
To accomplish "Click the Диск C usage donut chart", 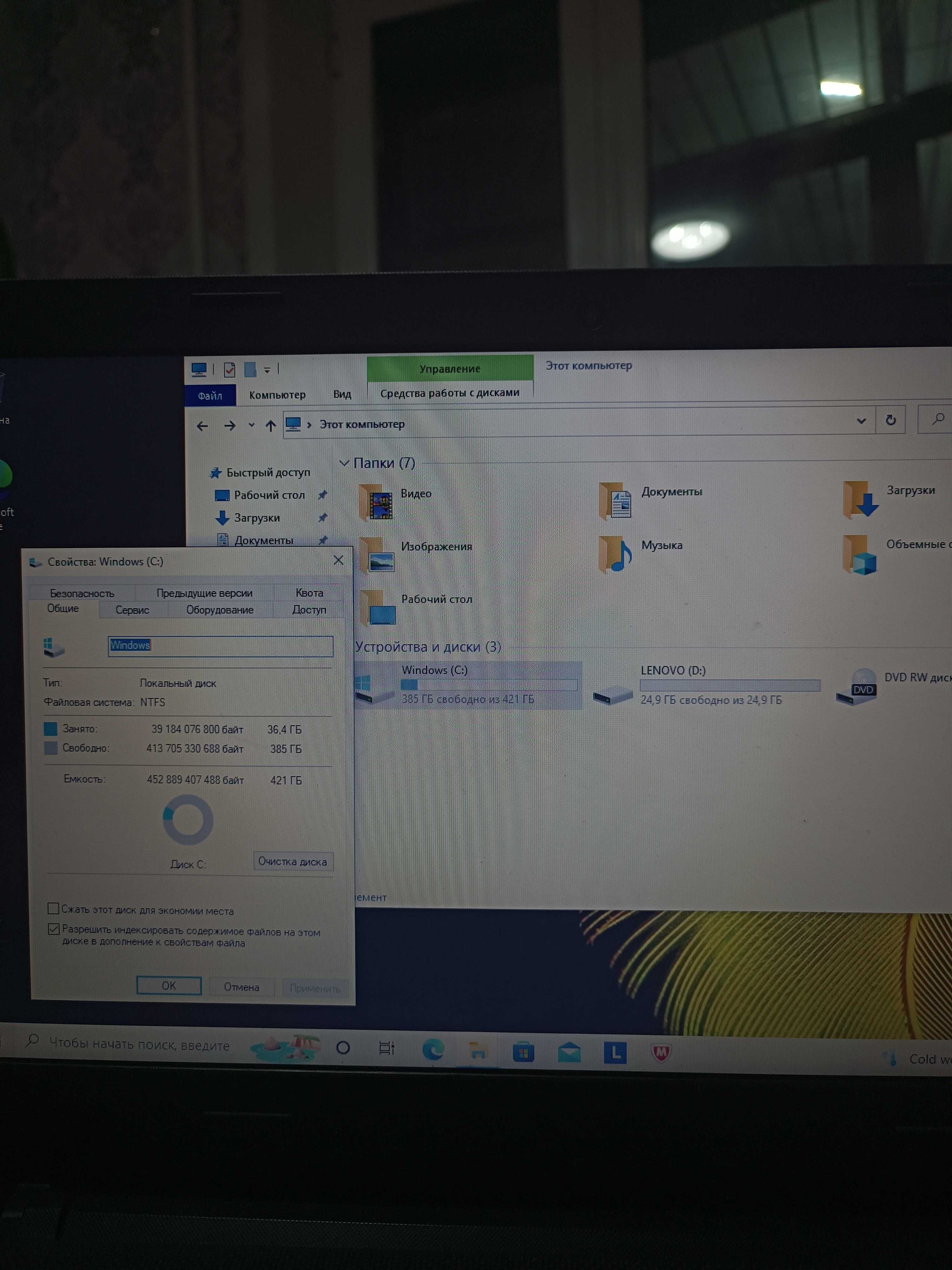I will click(188, 820).
